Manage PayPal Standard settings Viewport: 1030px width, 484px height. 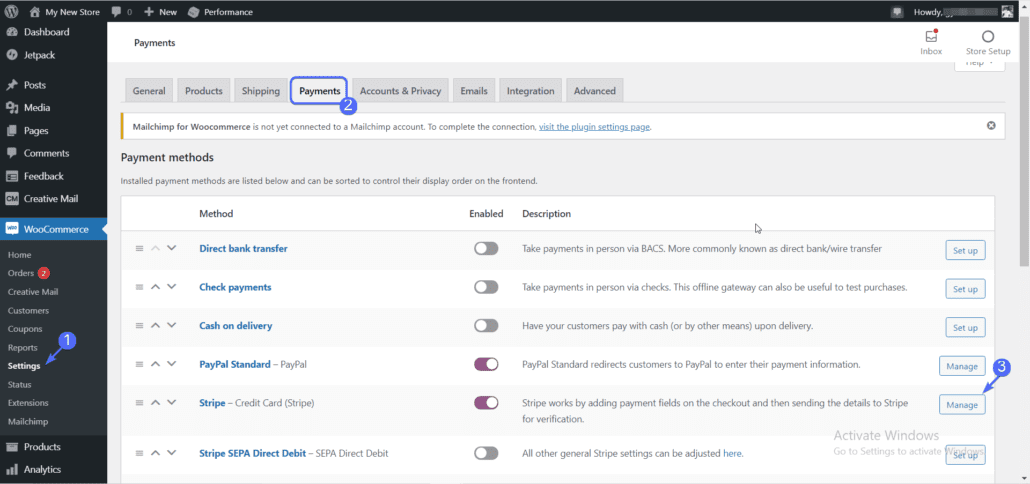tap(962, 365)
